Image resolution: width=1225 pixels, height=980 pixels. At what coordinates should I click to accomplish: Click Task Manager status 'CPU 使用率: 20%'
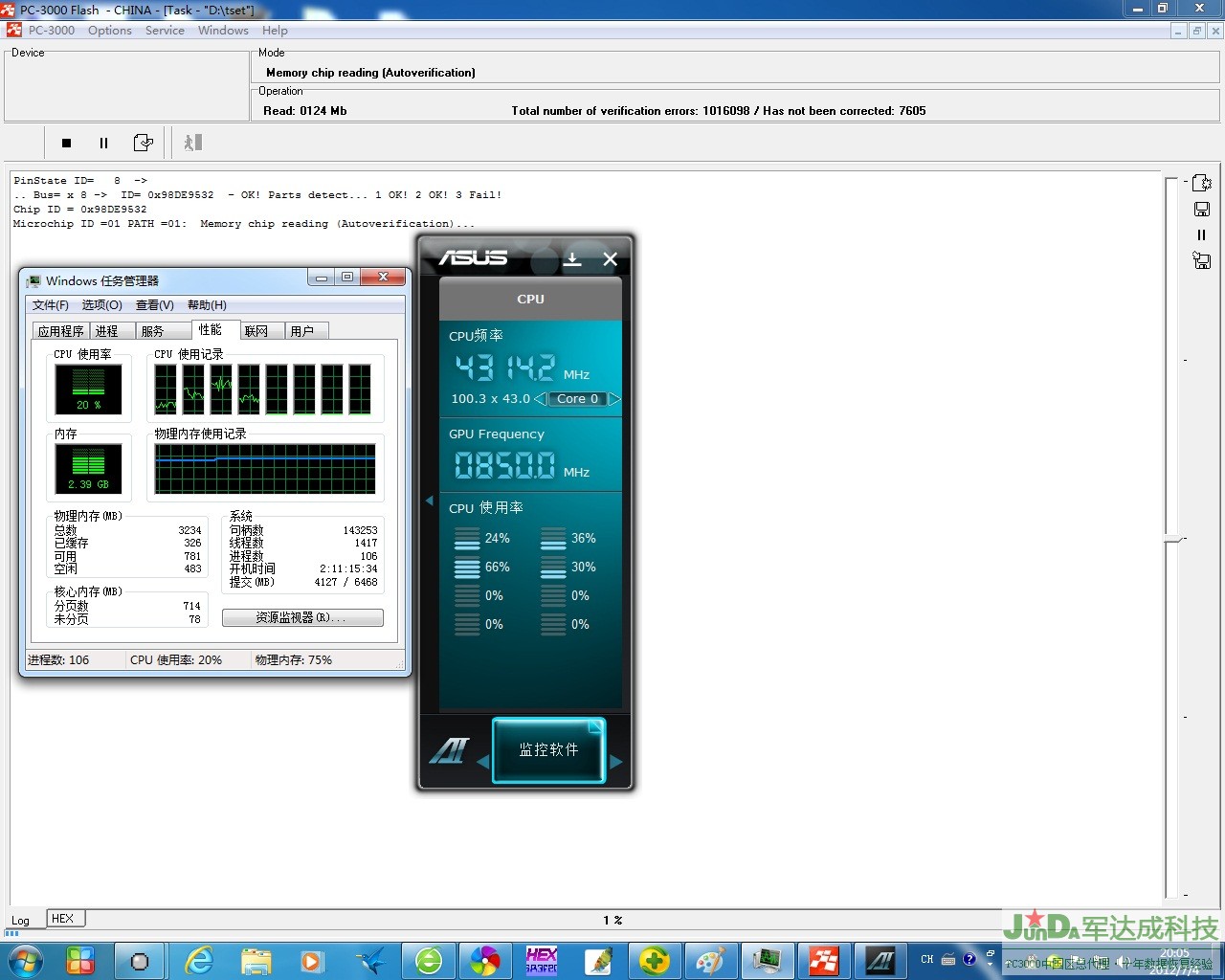point(176,660)
